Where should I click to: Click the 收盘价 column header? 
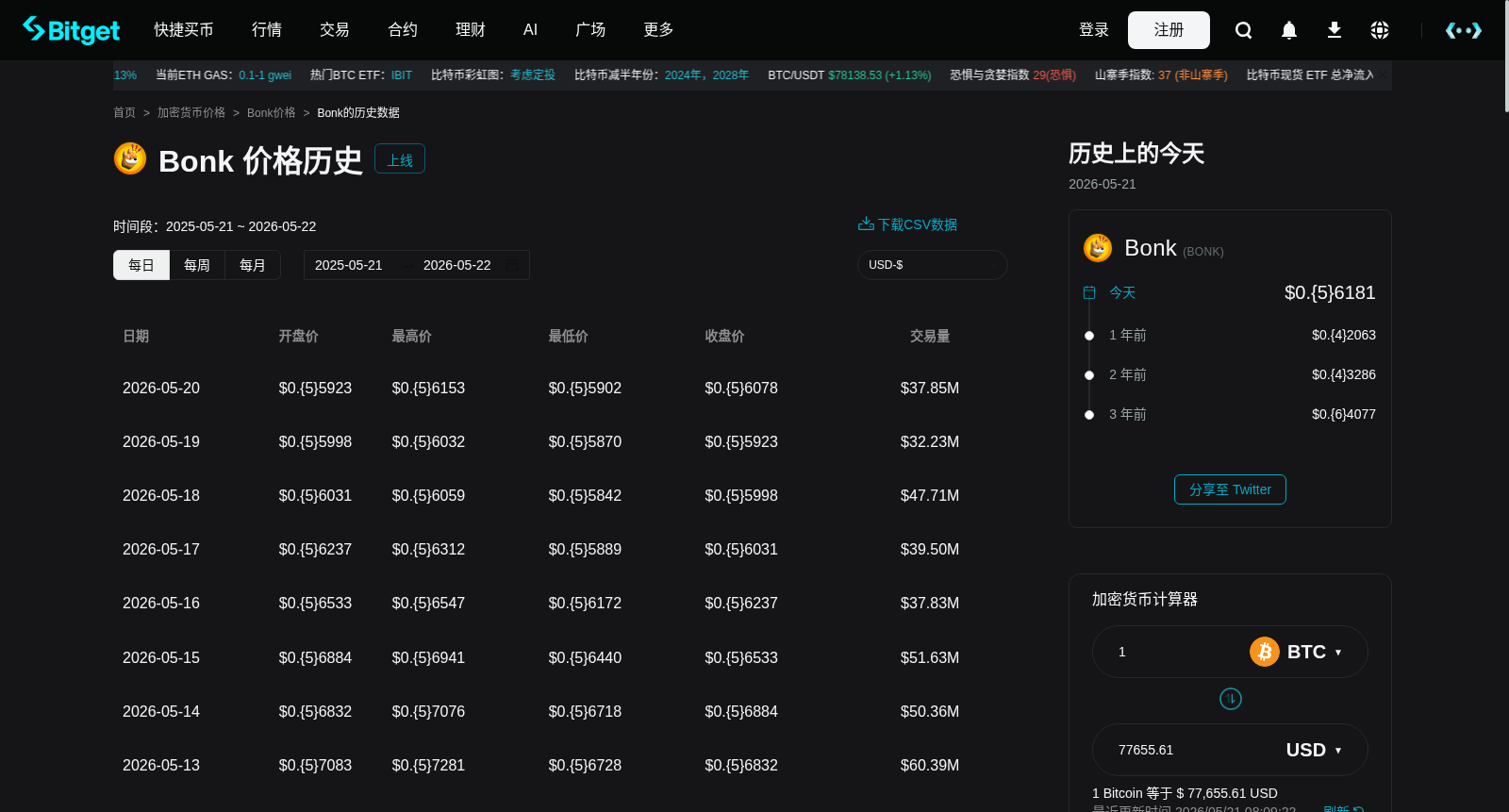coord(725,336)
